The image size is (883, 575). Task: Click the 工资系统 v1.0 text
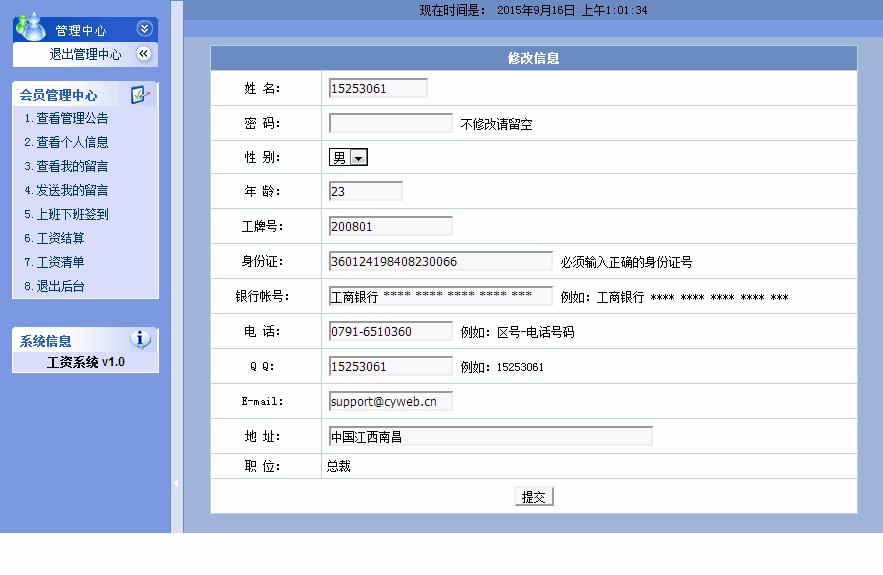coord(86,362)
